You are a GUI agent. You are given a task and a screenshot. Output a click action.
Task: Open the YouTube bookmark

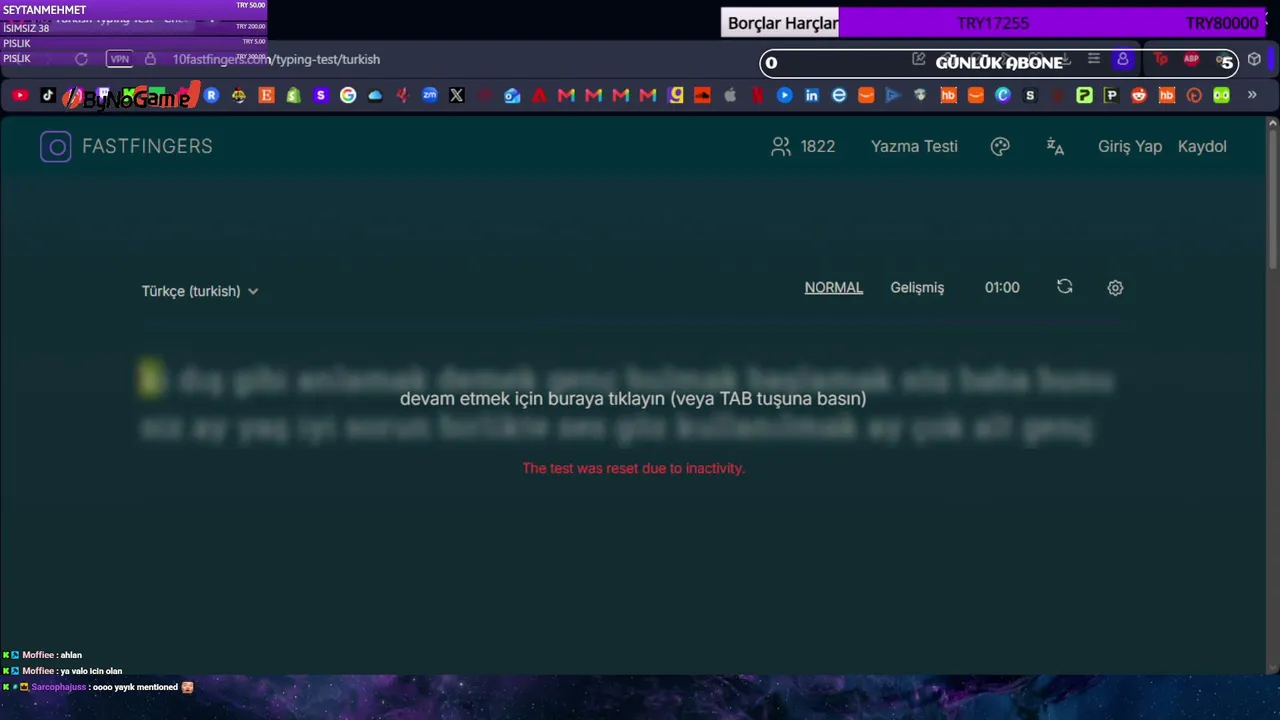(20, 96)
